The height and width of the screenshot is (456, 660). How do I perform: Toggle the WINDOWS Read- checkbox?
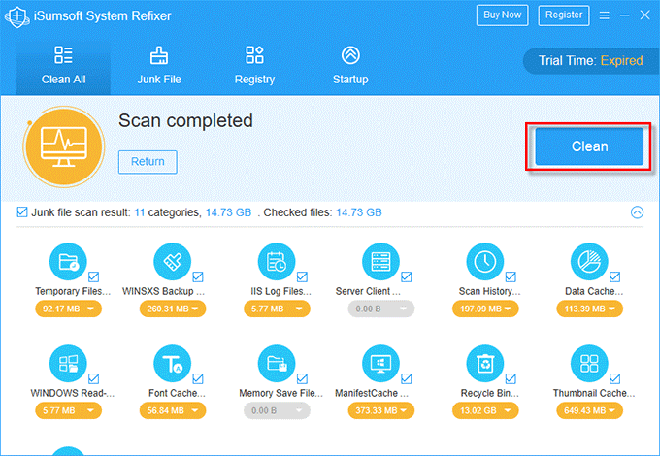(93, 379)
